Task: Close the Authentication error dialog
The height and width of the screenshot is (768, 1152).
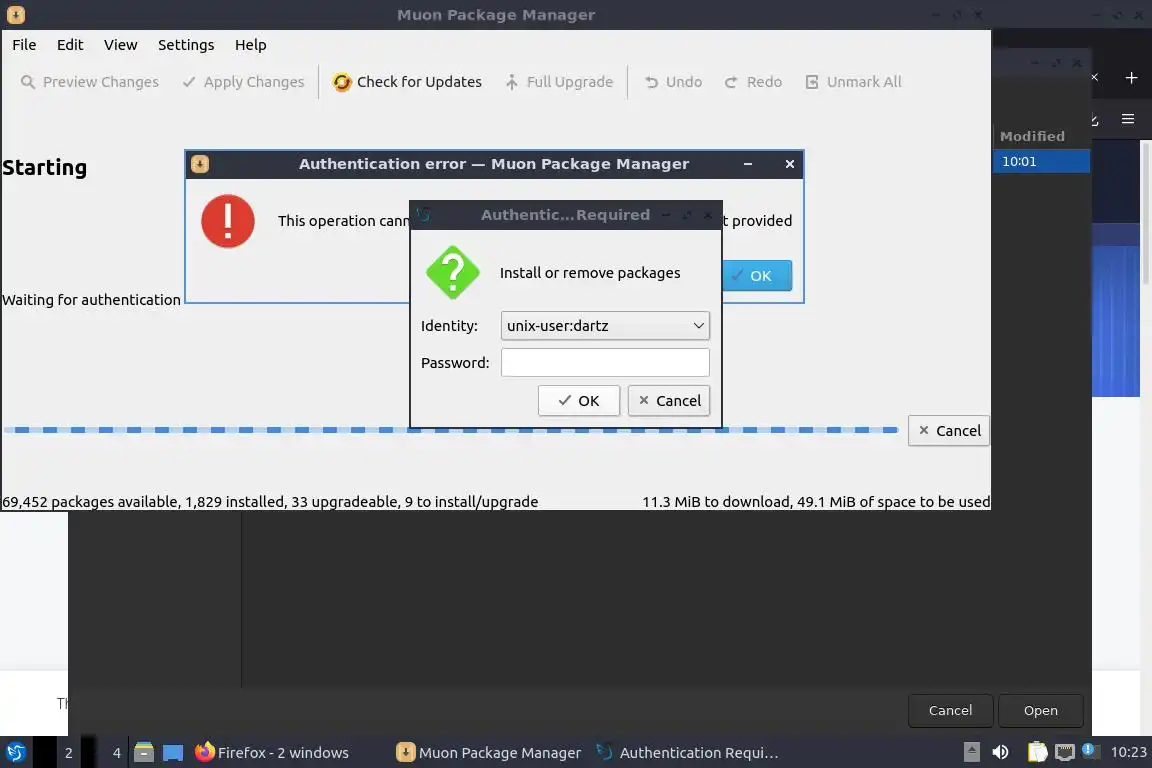Action: coord(790,164)
